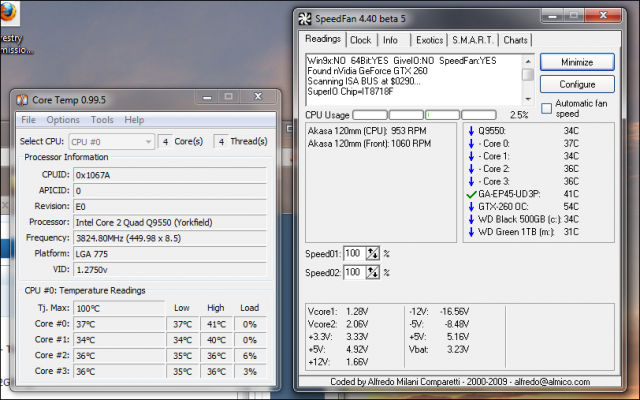Open the Select CPU dropdown in Core Temp
The image size is (640, 400).
(111, 142)
